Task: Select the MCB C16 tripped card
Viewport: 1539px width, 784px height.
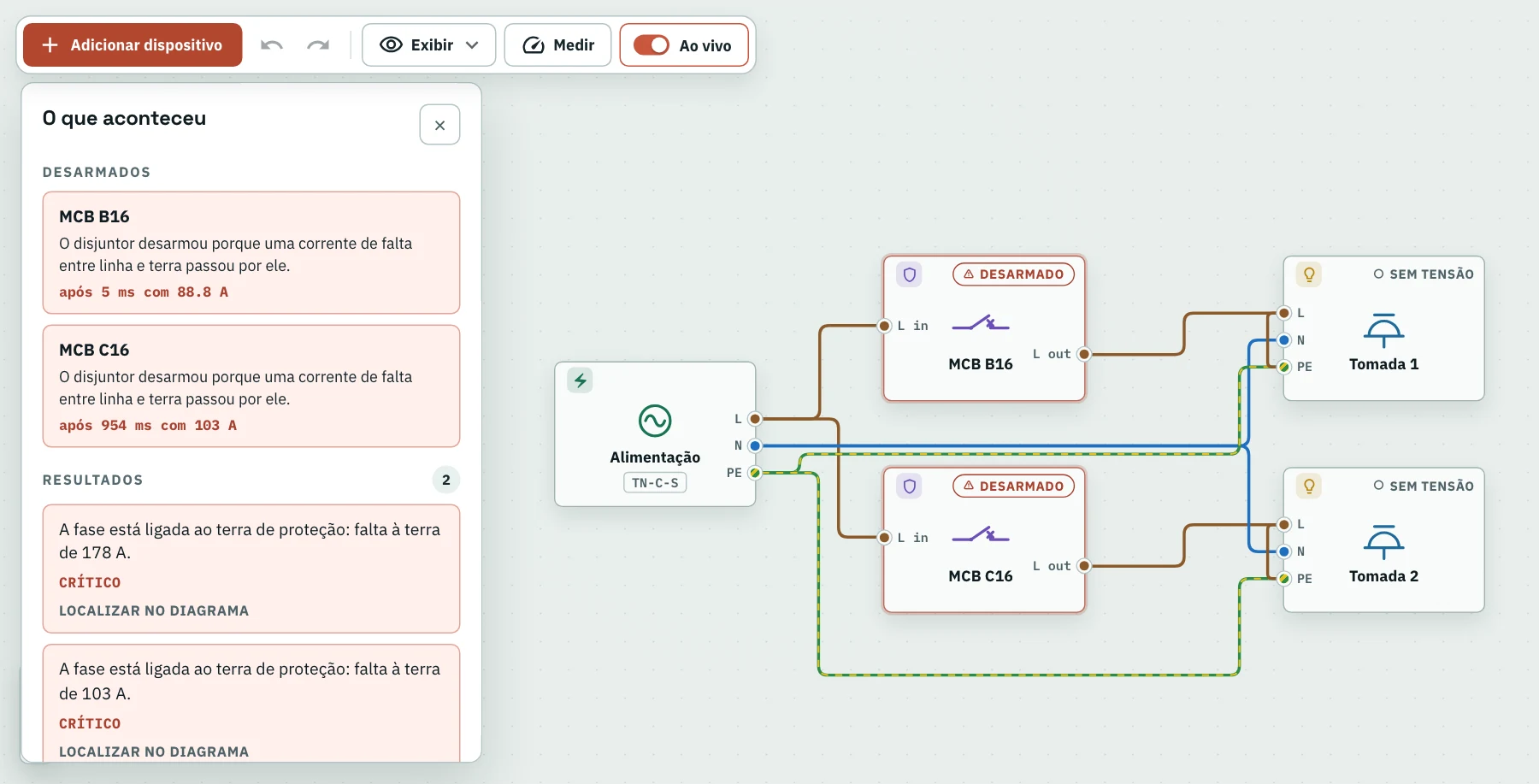Action: 251,386
